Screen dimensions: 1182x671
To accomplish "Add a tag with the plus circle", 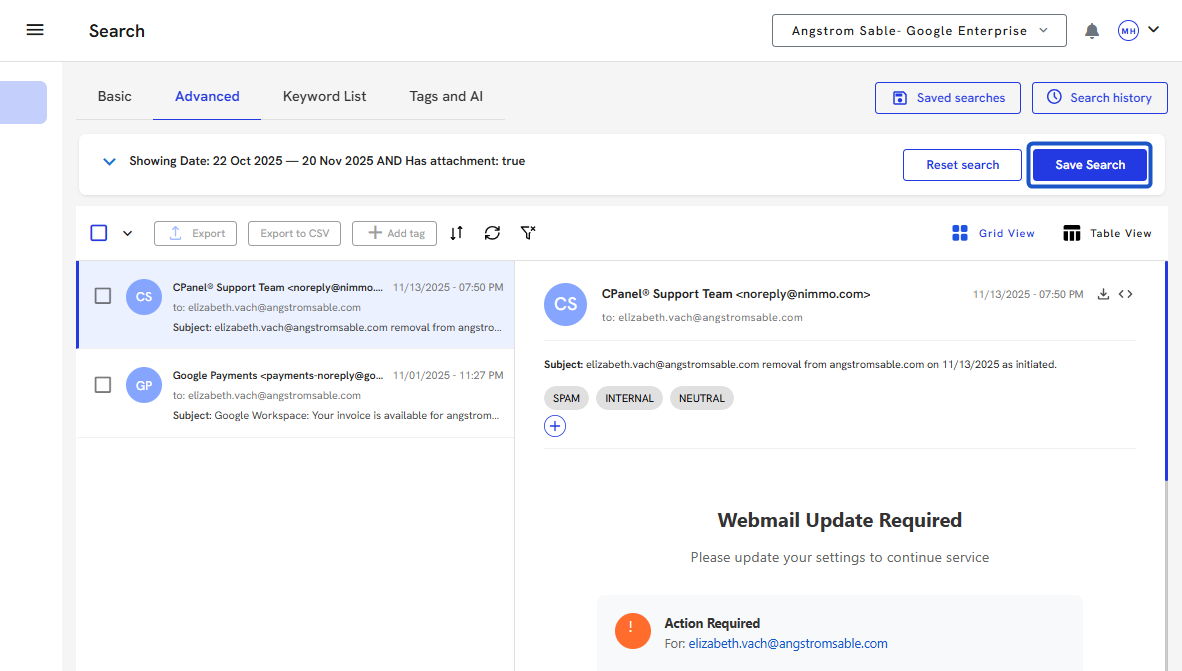I will (x=555, y=426).
